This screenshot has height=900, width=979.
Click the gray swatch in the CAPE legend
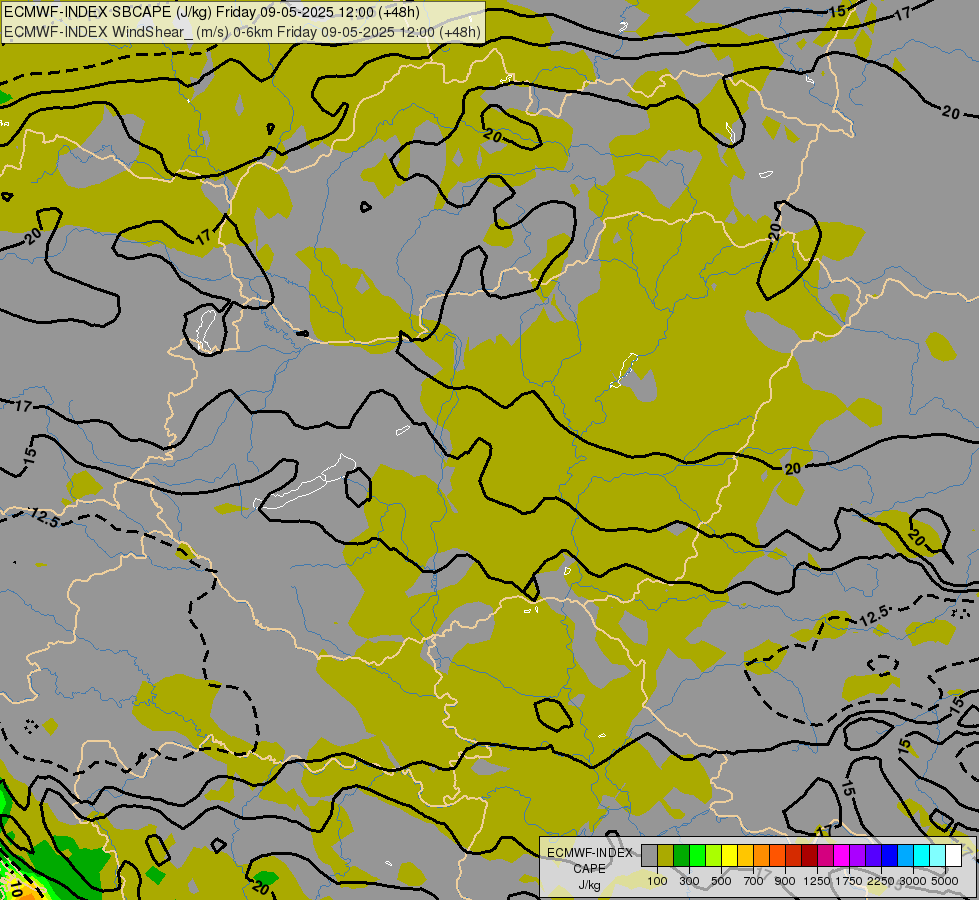pos(649,855)
